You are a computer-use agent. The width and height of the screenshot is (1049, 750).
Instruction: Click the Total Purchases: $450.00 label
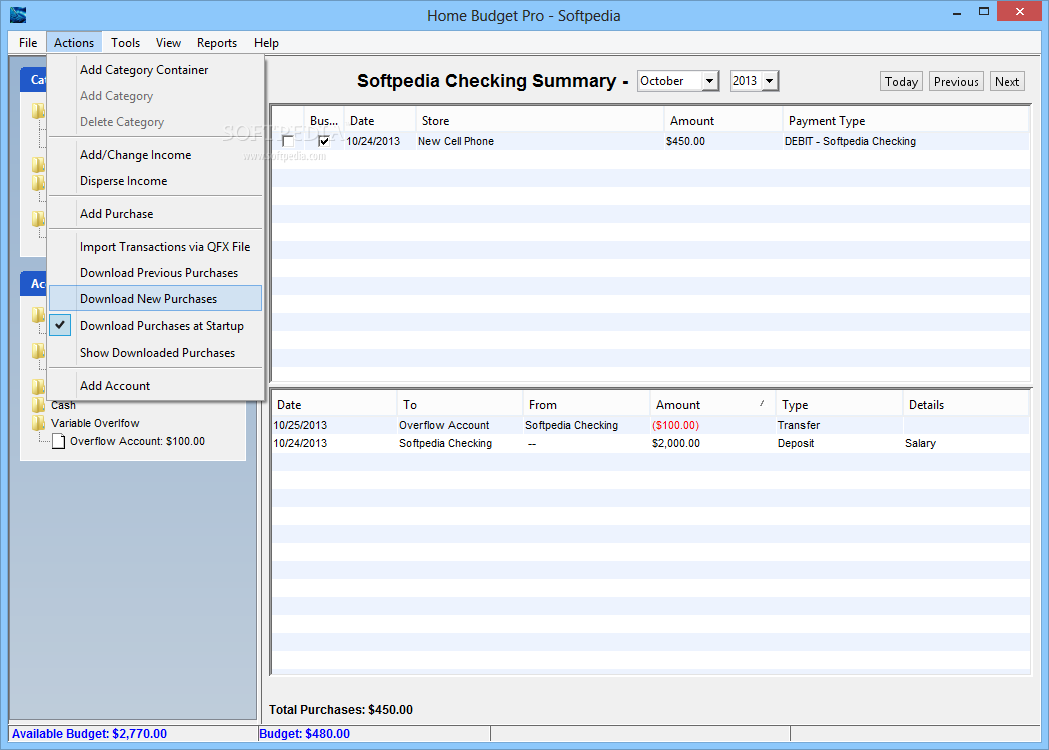click(341, 709)
